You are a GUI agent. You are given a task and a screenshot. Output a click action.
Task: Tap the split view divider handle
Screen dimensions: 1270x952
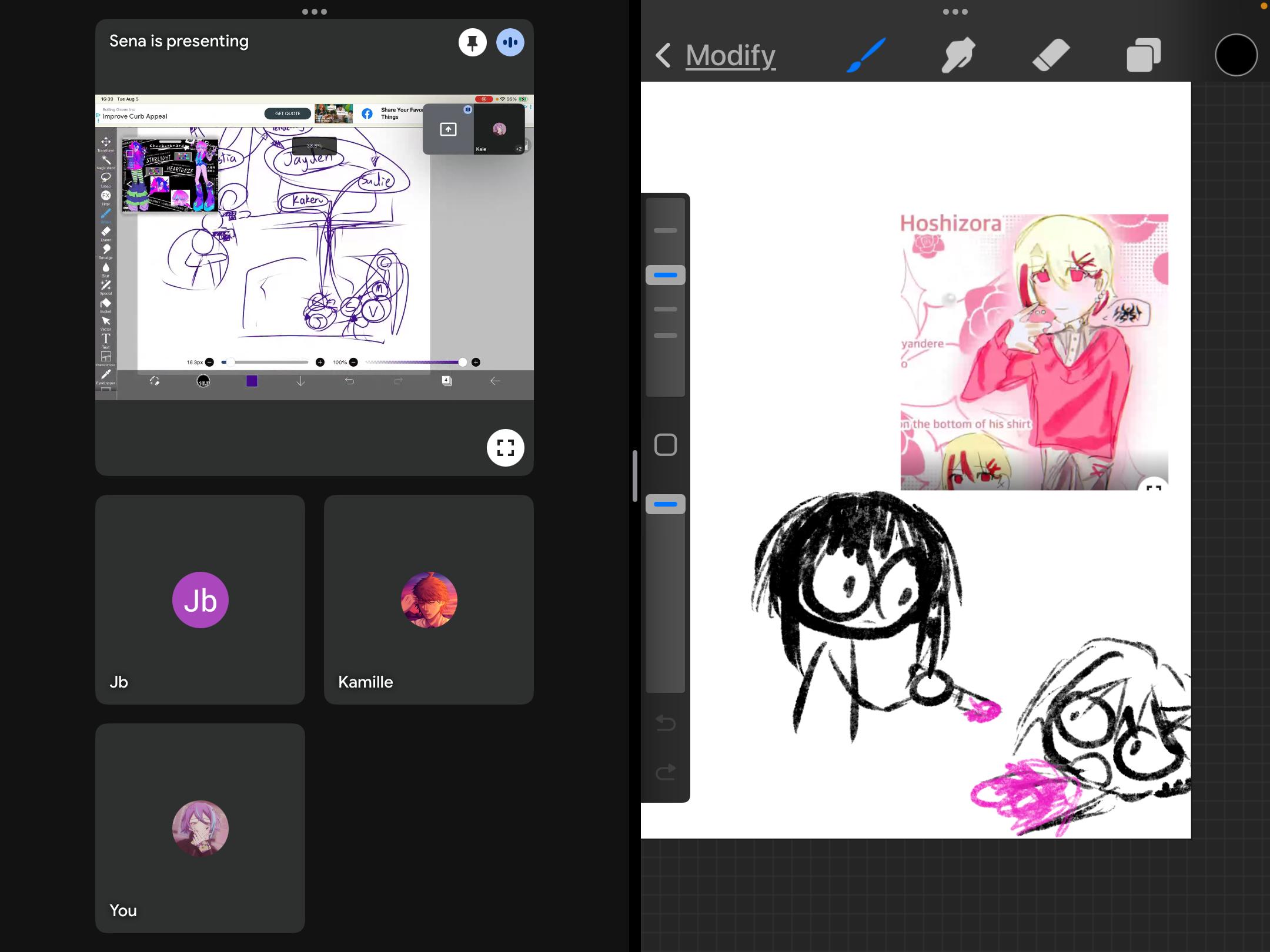[635, 476]
